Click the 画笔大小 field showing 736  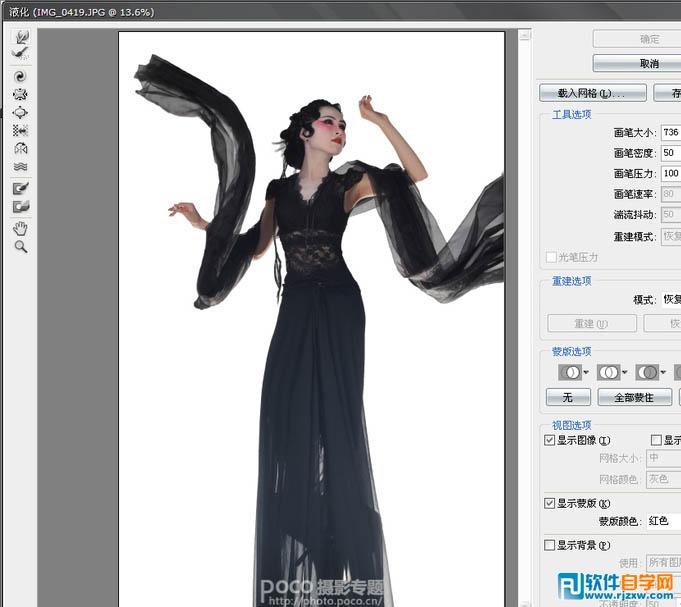click(671, 132)
